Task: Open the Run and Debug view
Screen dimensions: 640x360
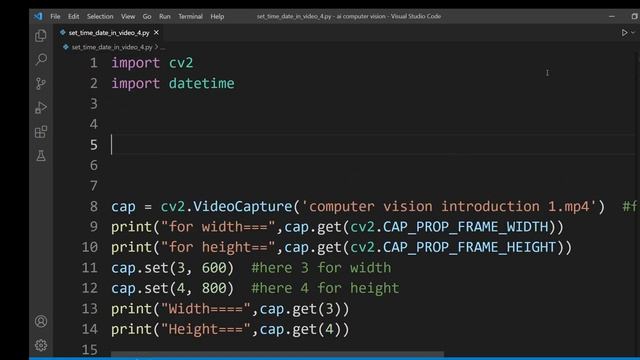Action: (x=41, y=108)
